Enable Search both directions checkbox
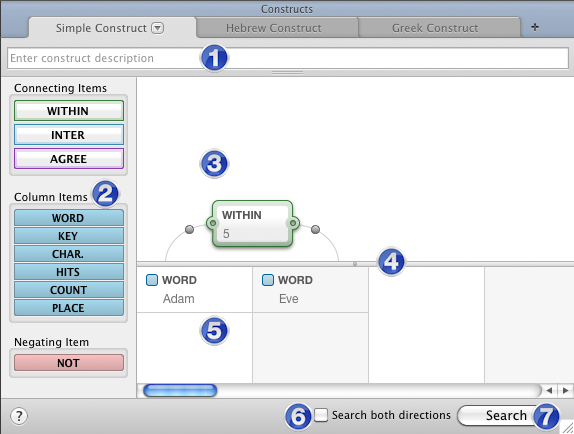Image resolution: width=574 pixels, height=434 pixels. click(x=321, y=415)
